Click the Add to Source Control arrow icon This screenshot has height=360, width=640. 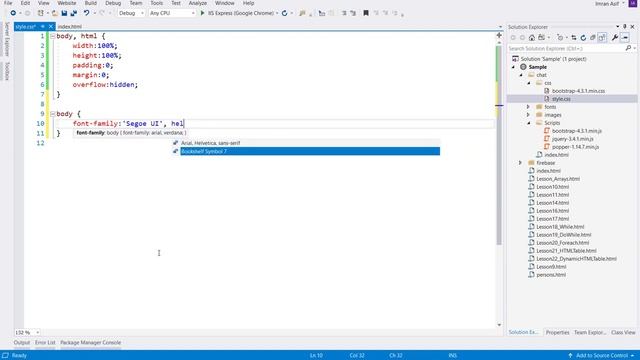[x=570, y=356]
